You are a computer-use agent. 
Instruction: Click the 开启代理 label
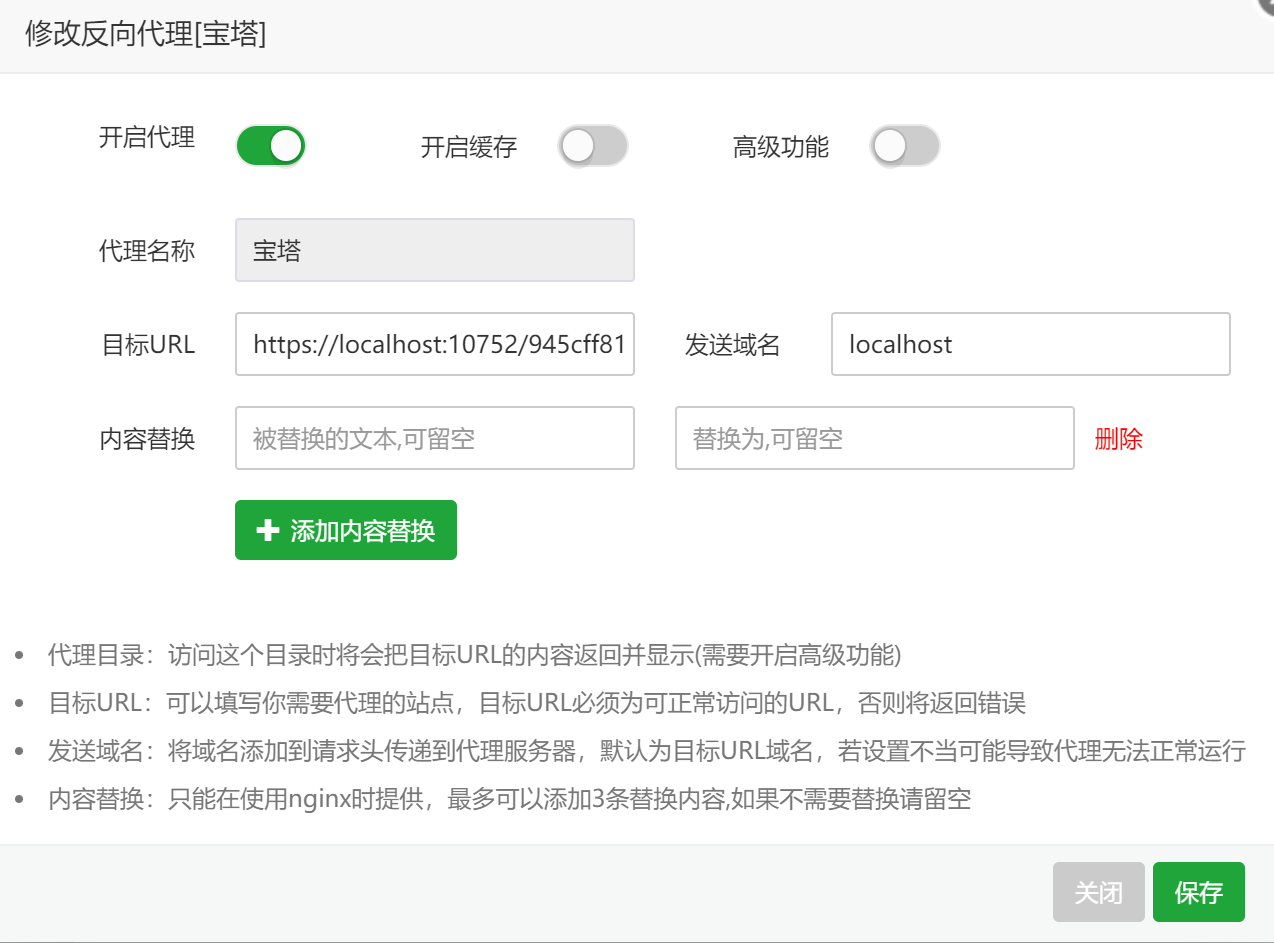(x=147, y=137)
